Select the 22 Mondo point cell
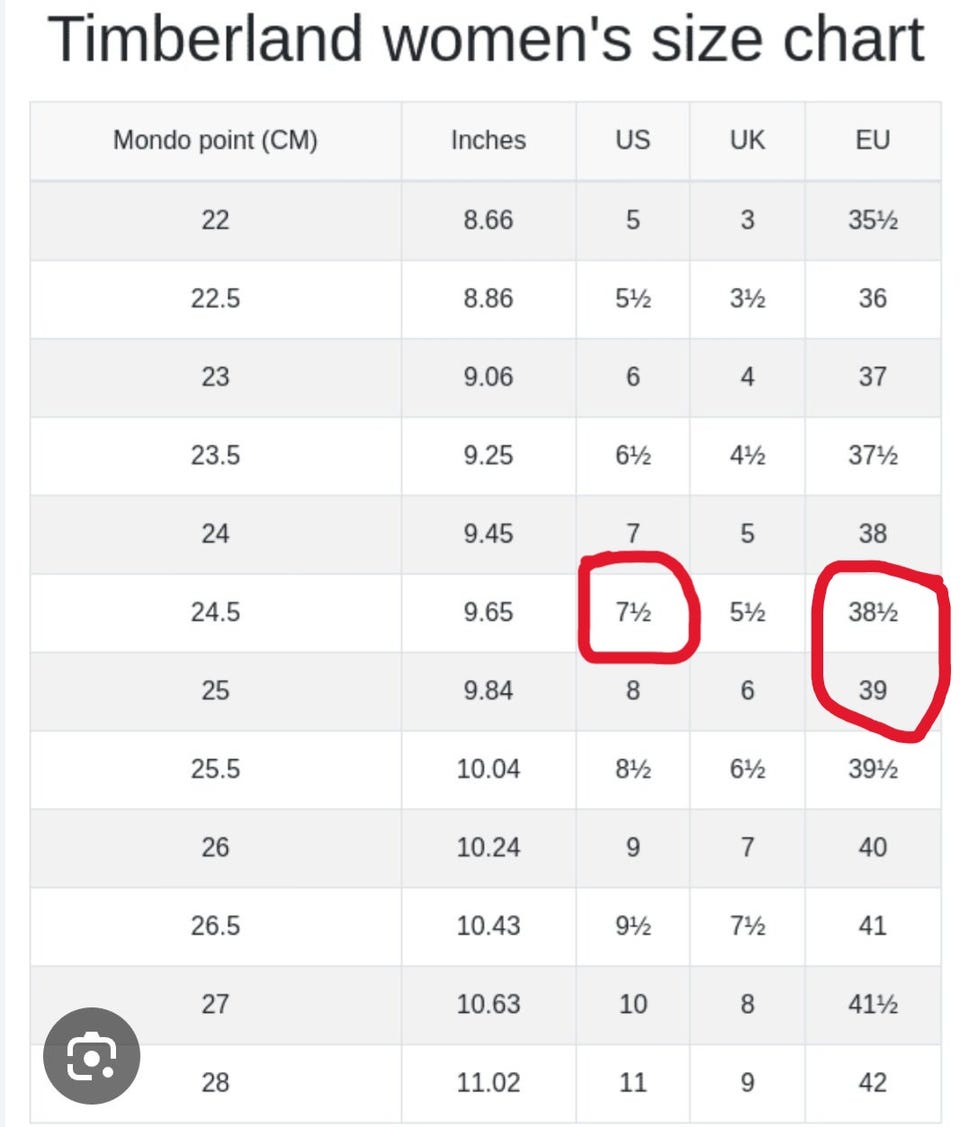This screenshot has height=1127, width=960. tap(216, 220)
